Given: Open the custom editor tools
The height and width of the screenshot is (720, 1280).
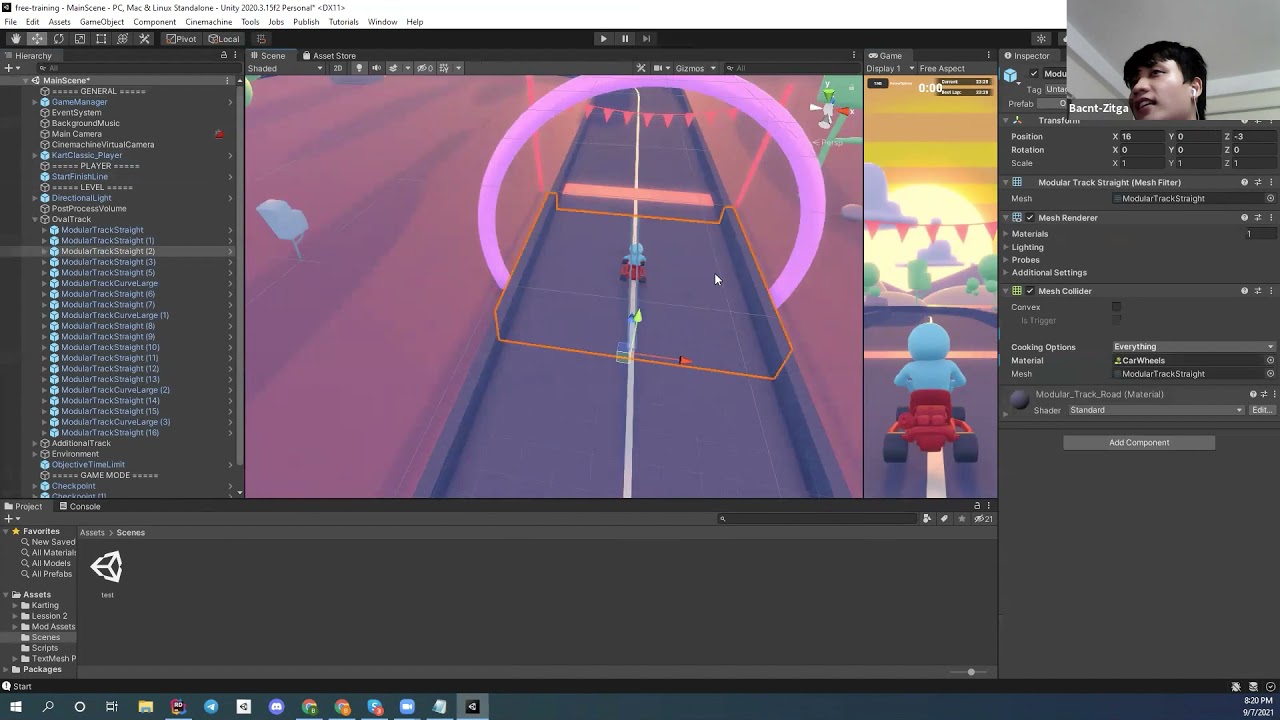Looking at the screenshot, I should (144, 39).
